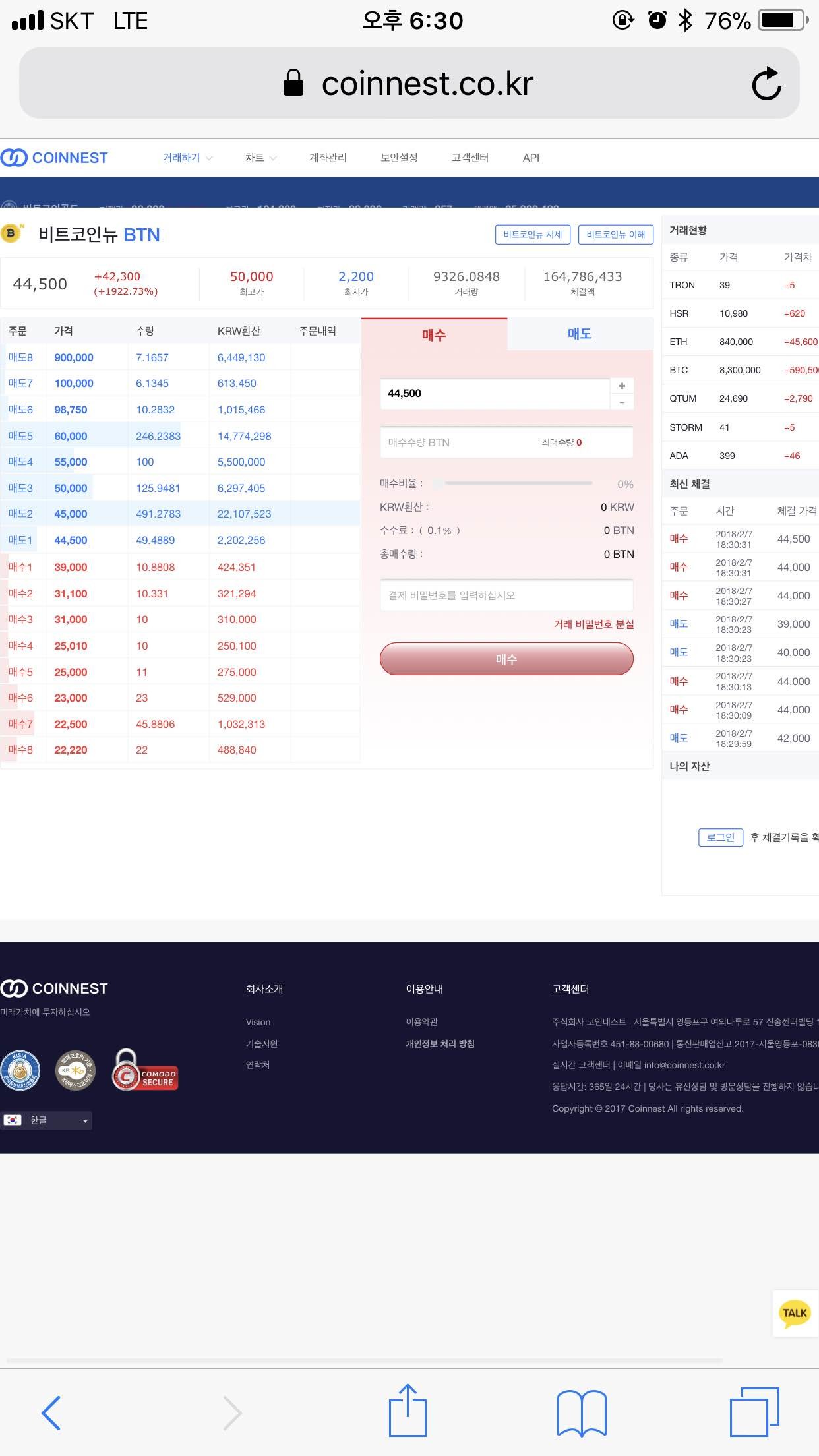The height and width of the screenshot is (1456, 819).
Task: Increase price with plus stepper
Action: coord(622,386)
